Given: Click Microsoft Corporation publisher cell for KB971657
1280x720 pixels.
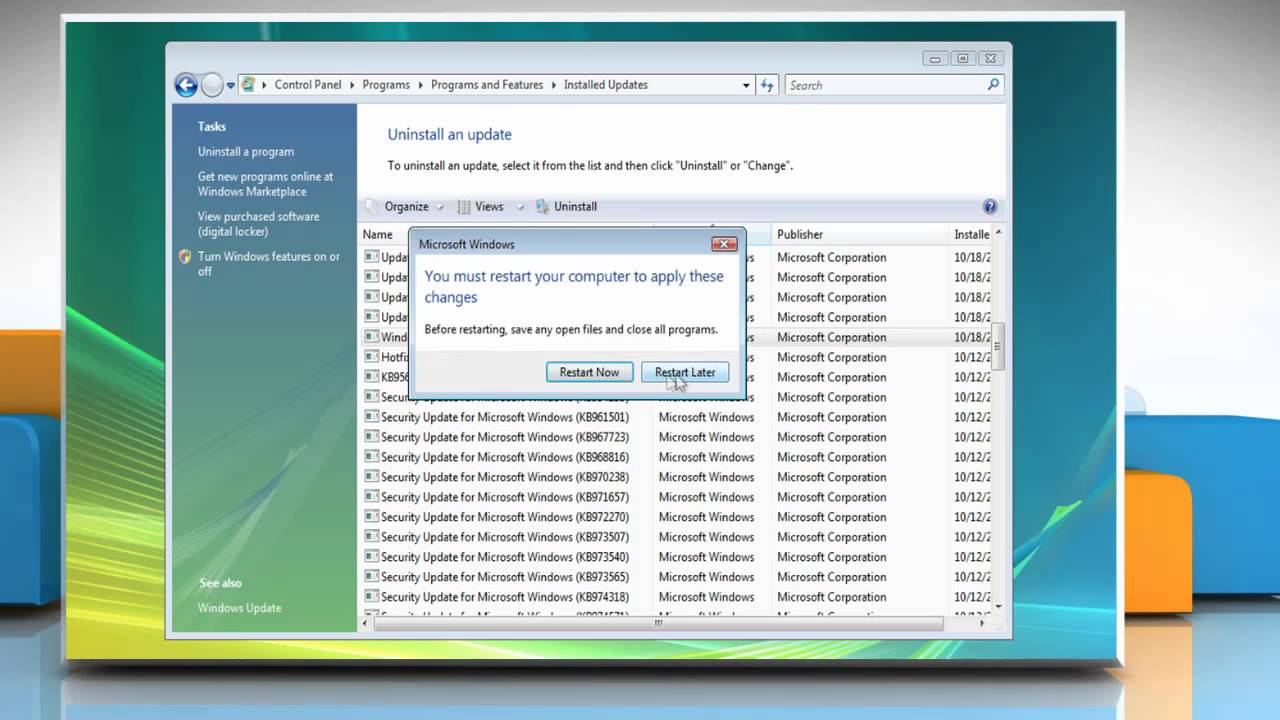Looking at the screenshot, I should [832, 497].
